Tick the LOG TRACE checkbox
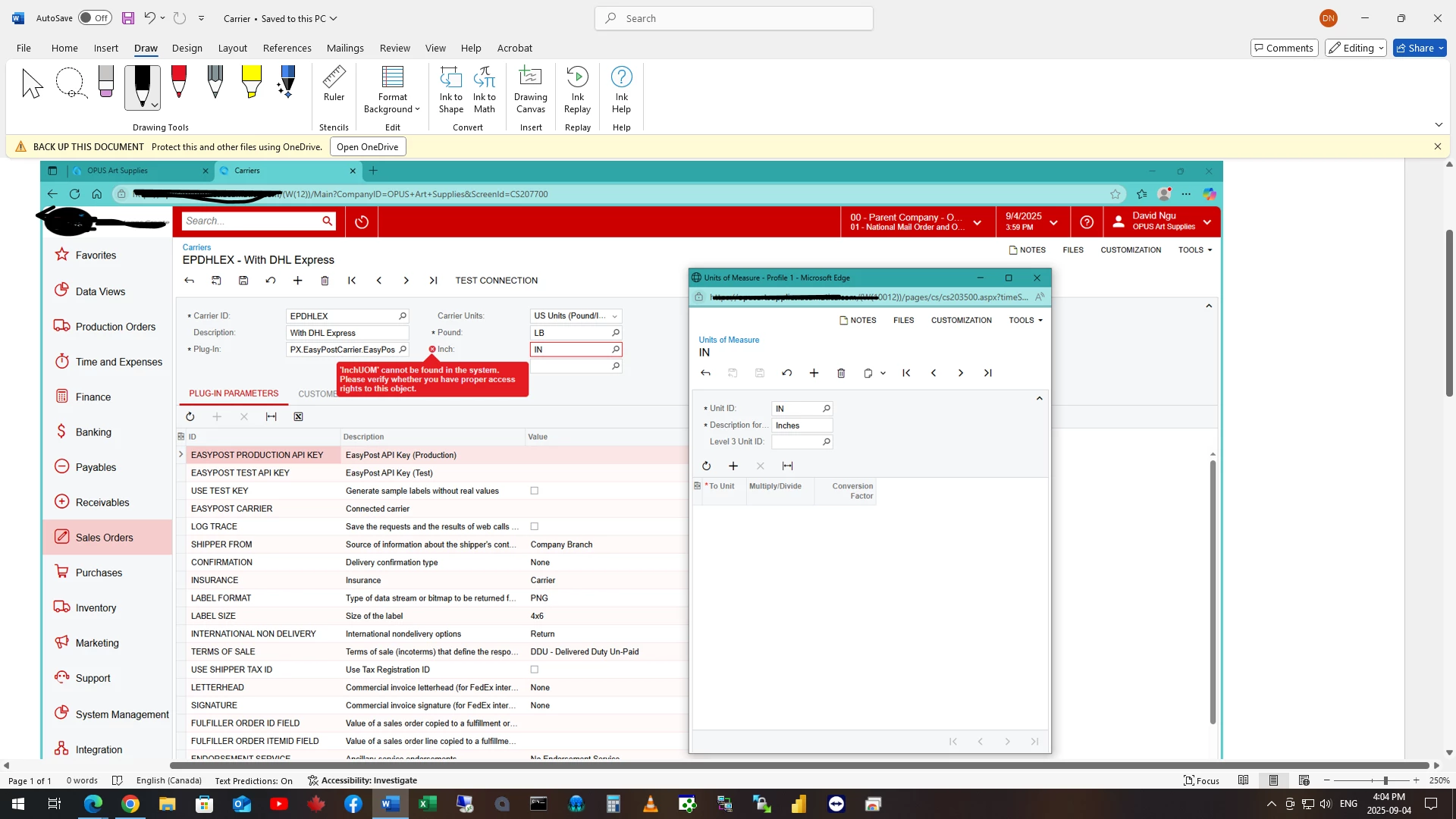Screen dimensions: 1456x819 [535, 526]
